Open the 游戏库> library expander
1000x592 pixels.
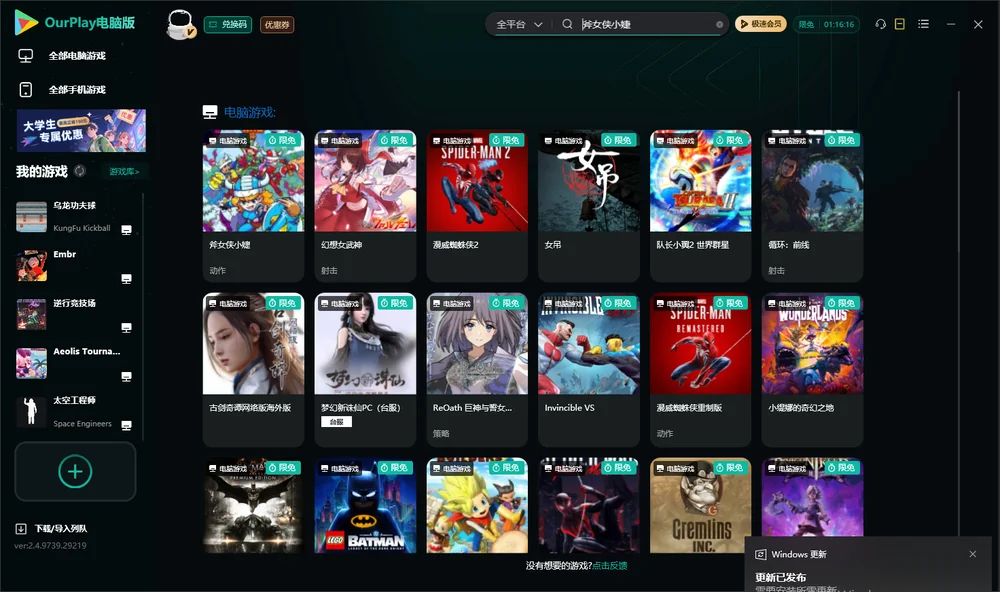coord(124,172)
